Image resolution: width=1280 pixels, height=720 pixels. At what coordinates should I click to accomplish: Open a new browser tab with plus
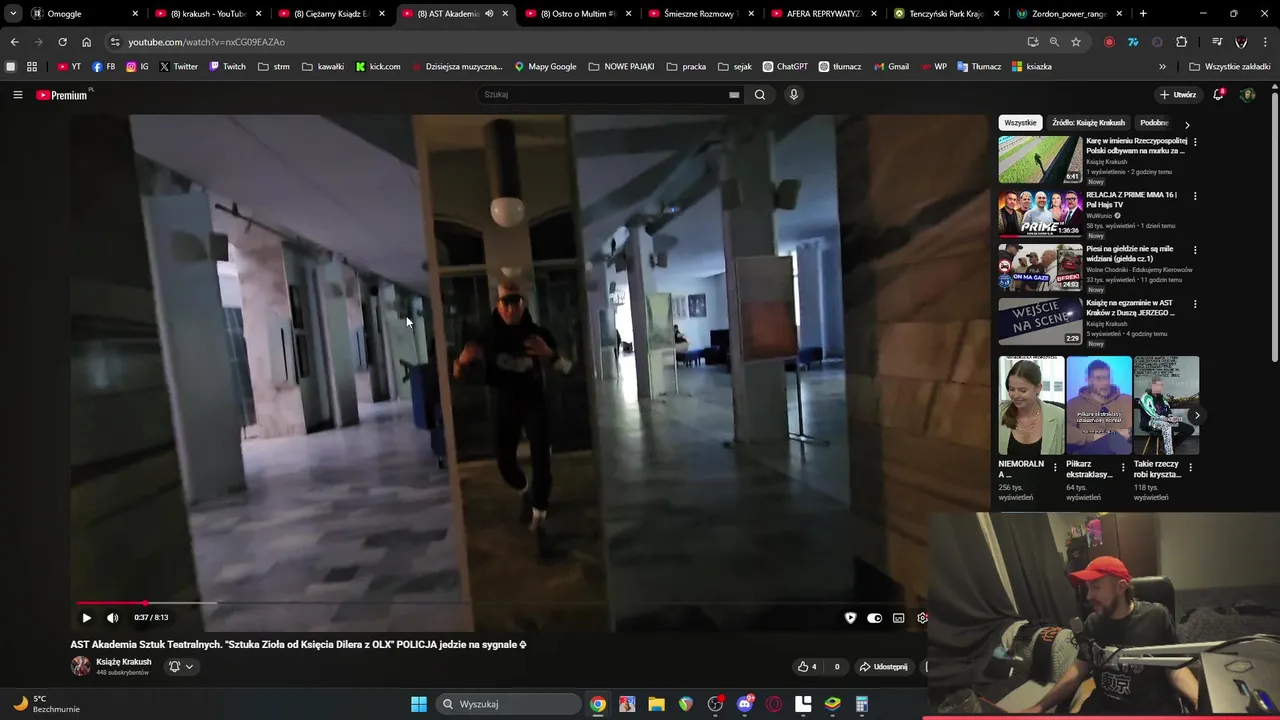1143,14
